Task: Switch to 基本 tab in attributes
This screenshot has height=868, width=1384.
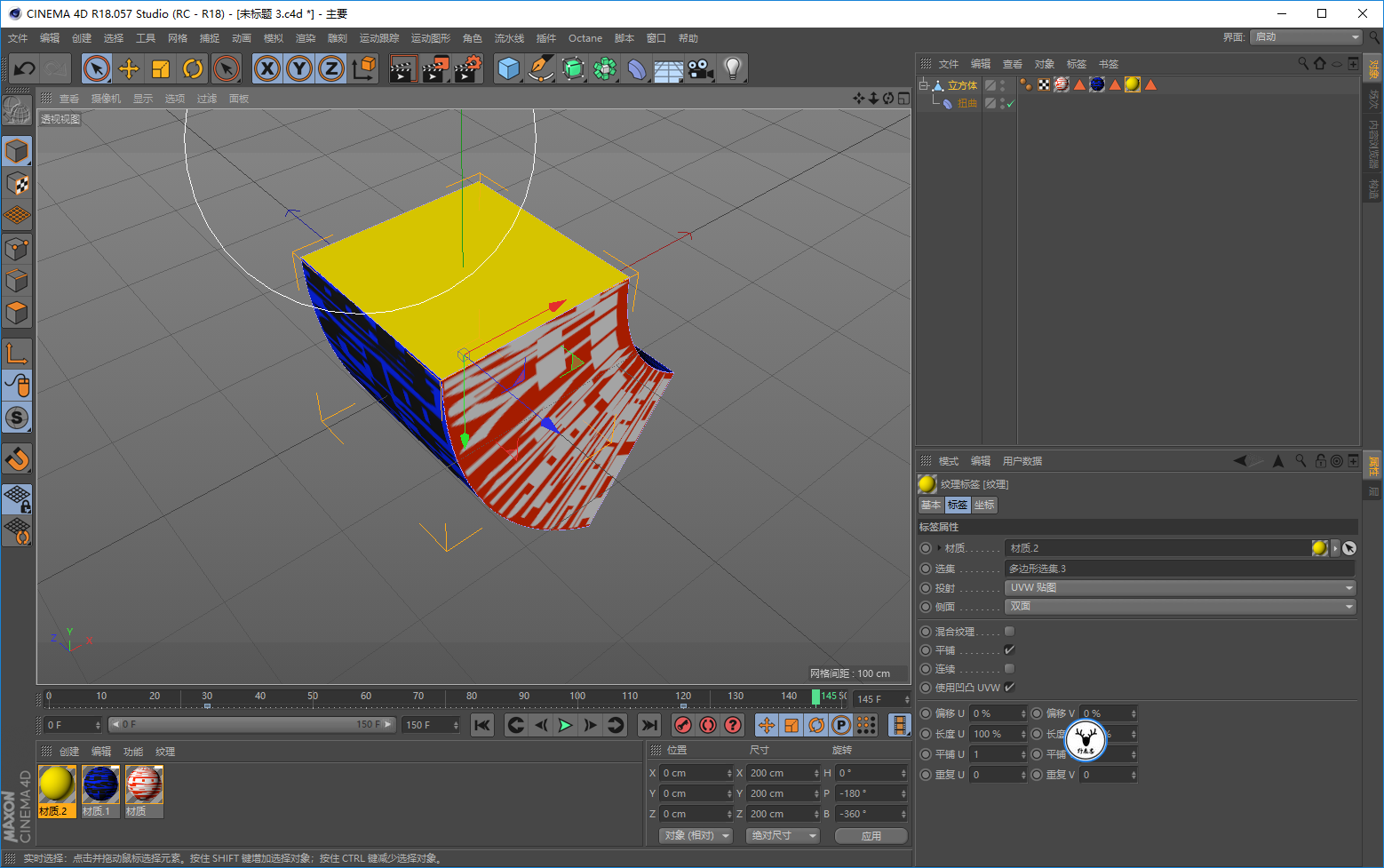Action: click(930, 505)
